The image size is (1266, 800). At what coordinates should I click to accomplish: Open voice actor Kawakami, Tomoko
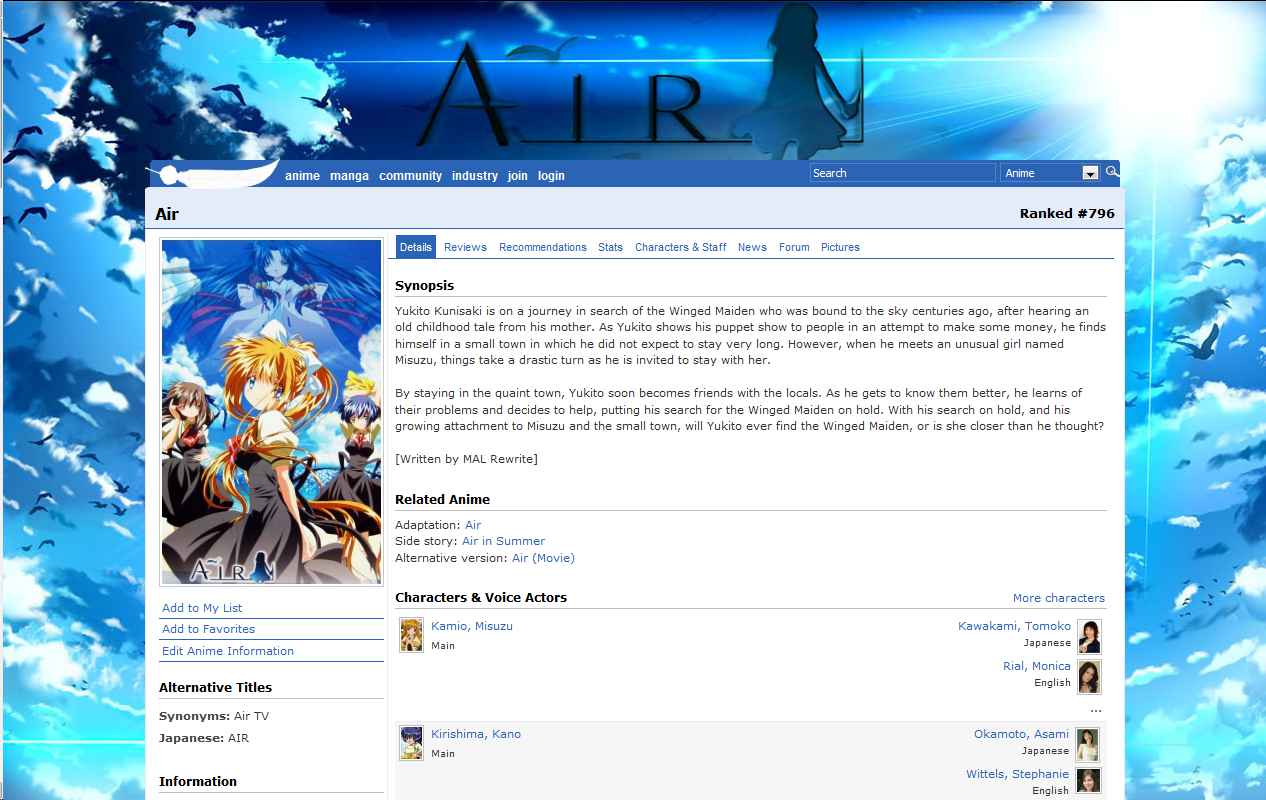point(1014,626)
